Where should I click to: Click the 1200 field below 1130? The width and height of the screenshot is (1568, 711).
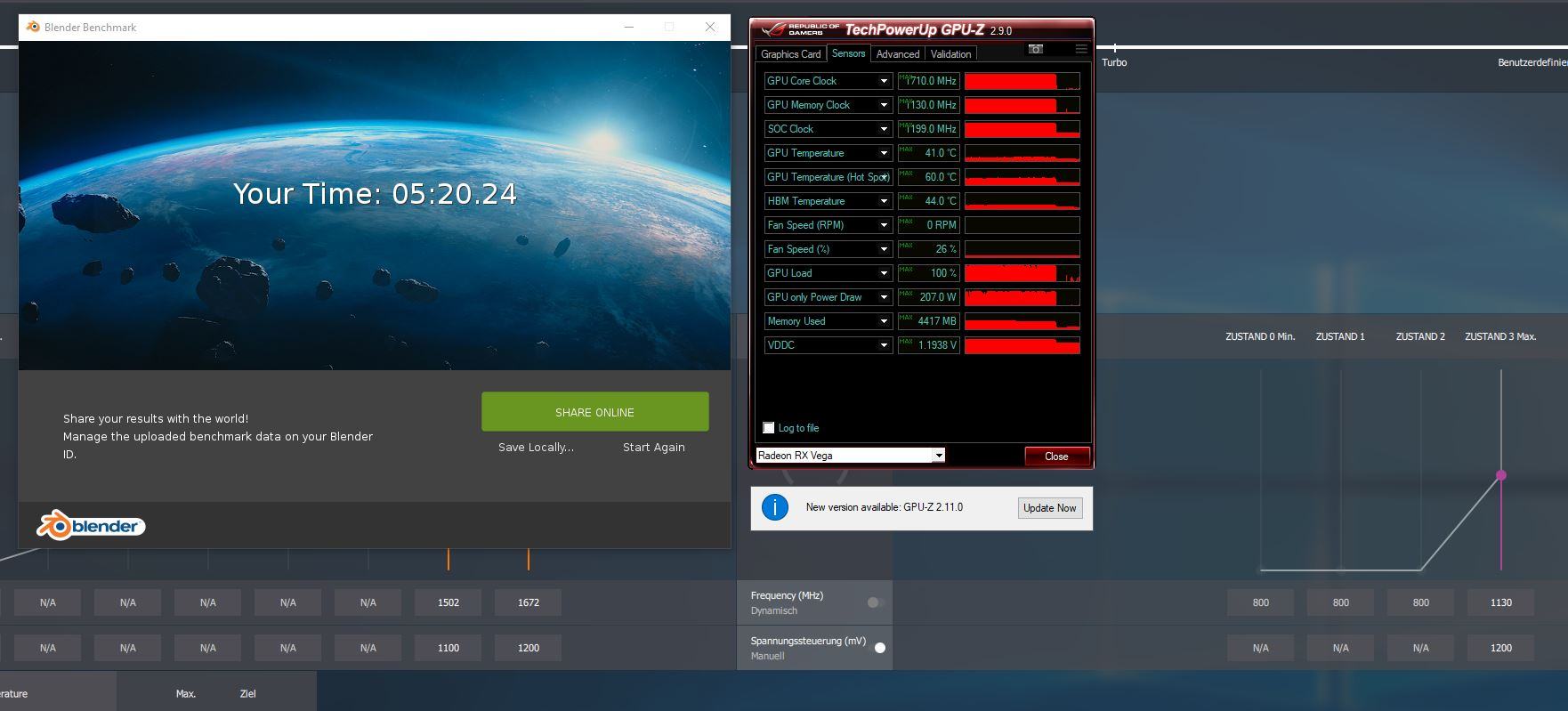[1501, 648]
